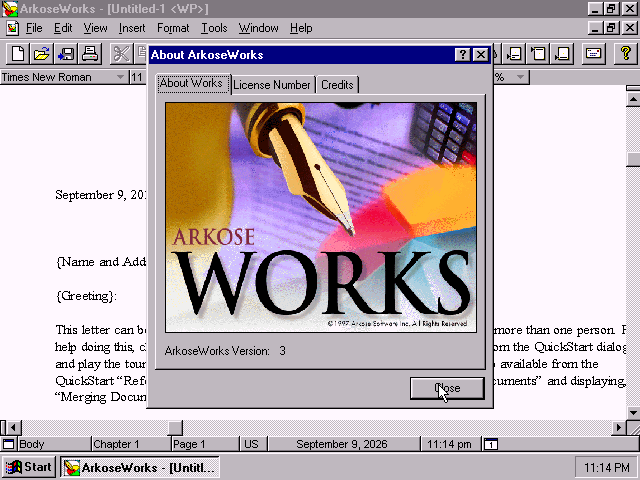Viewport: 640px width, 480px height.
Task: Expand the zoom percent dropdown arrow
Action: [520, 77]
